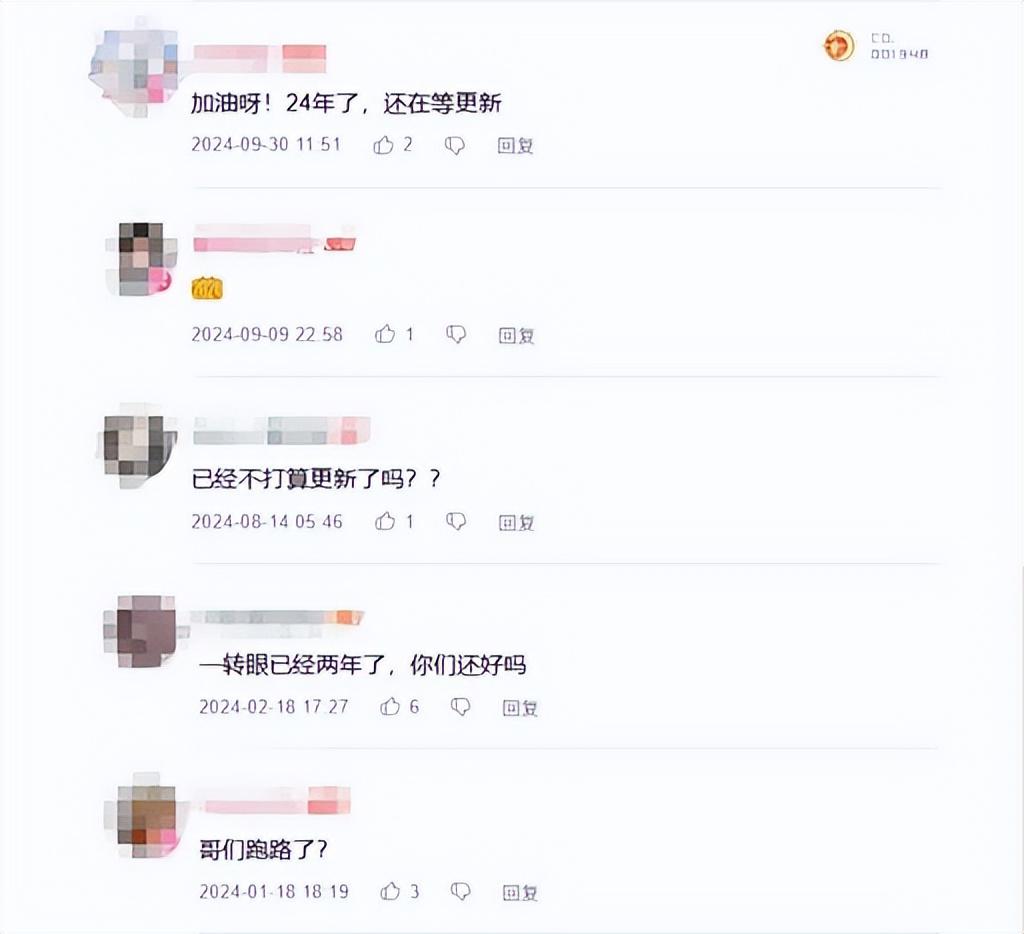Open the blurred username above 已经不打算更新了吗
The height and width of the screenshot is (934, 1024).
pyautogui.click(x=282, y=430)
